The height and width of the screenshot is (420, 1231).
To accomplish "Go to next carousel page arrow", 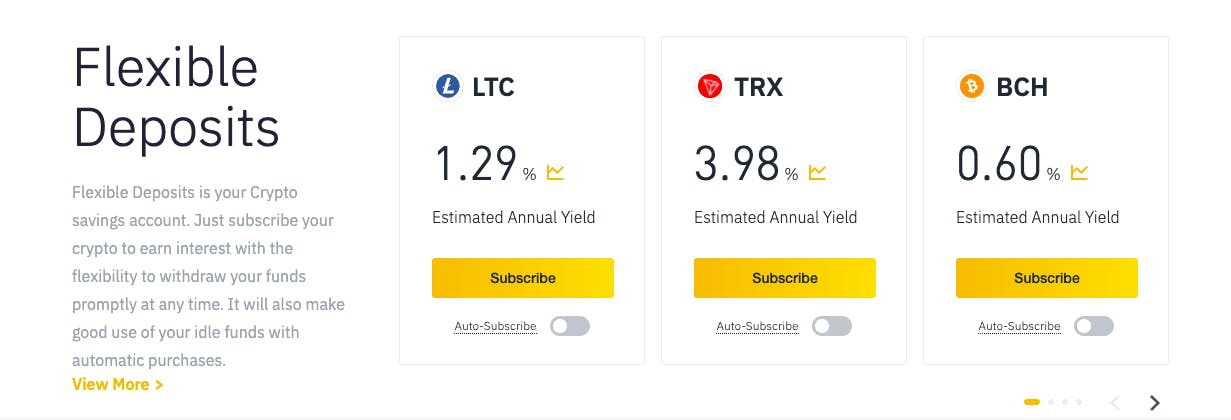I will click(1155, 403).
